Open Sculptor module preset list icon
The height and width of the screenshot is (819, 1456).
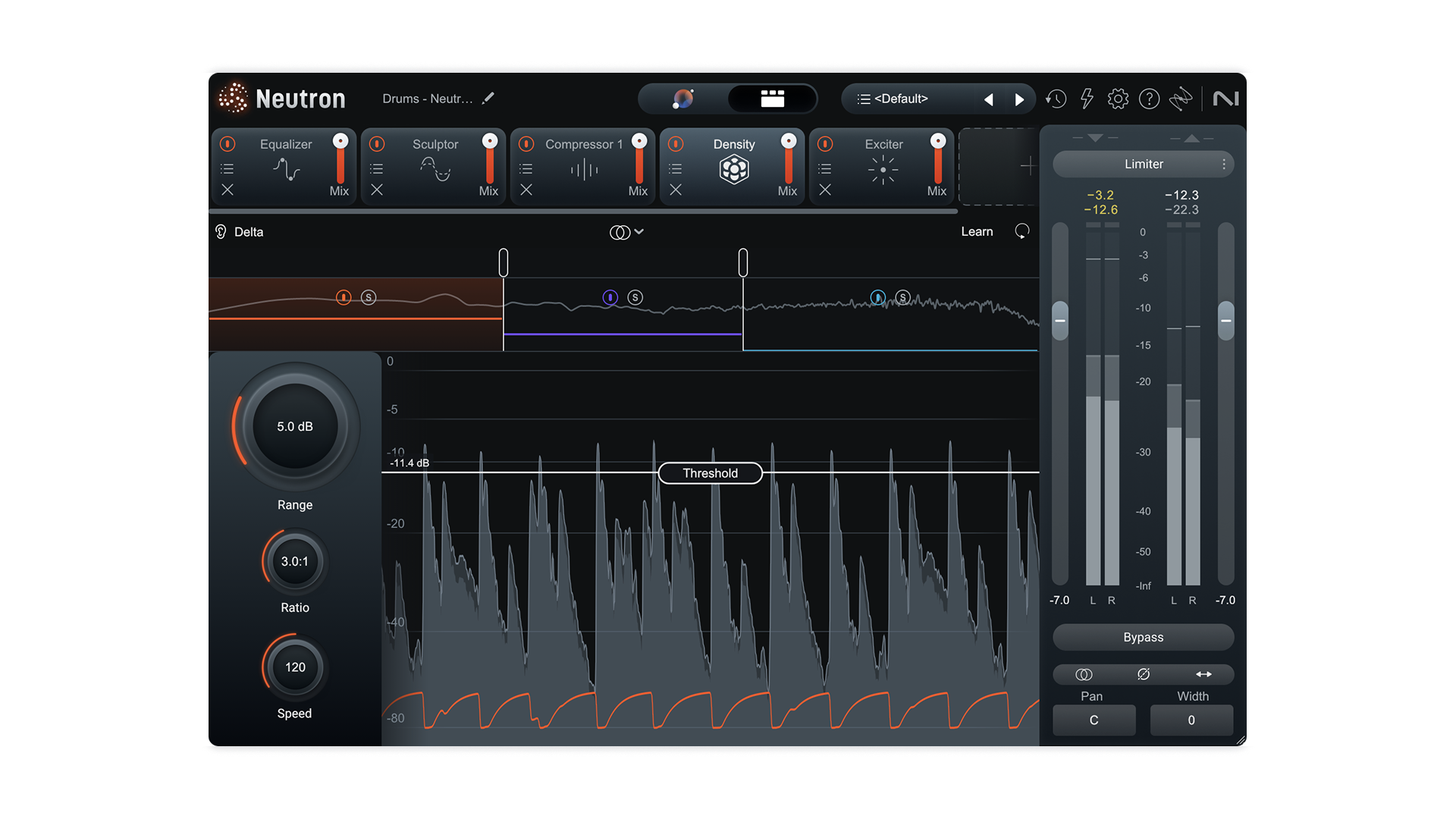coord(376,169)
